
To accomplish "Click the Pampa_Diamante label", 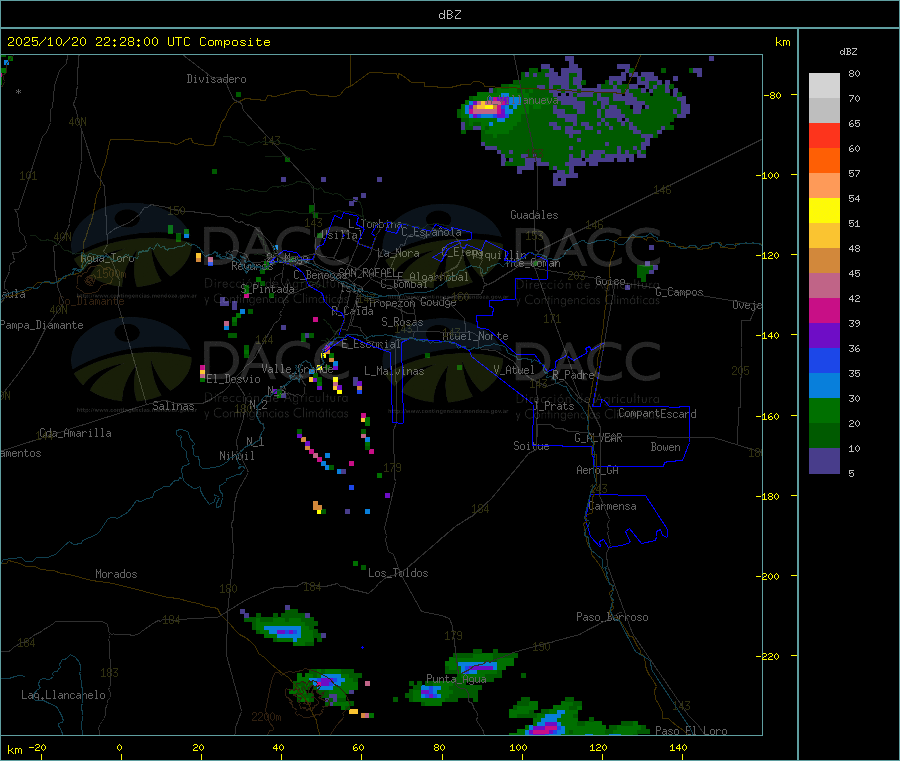I will [42, 325].
